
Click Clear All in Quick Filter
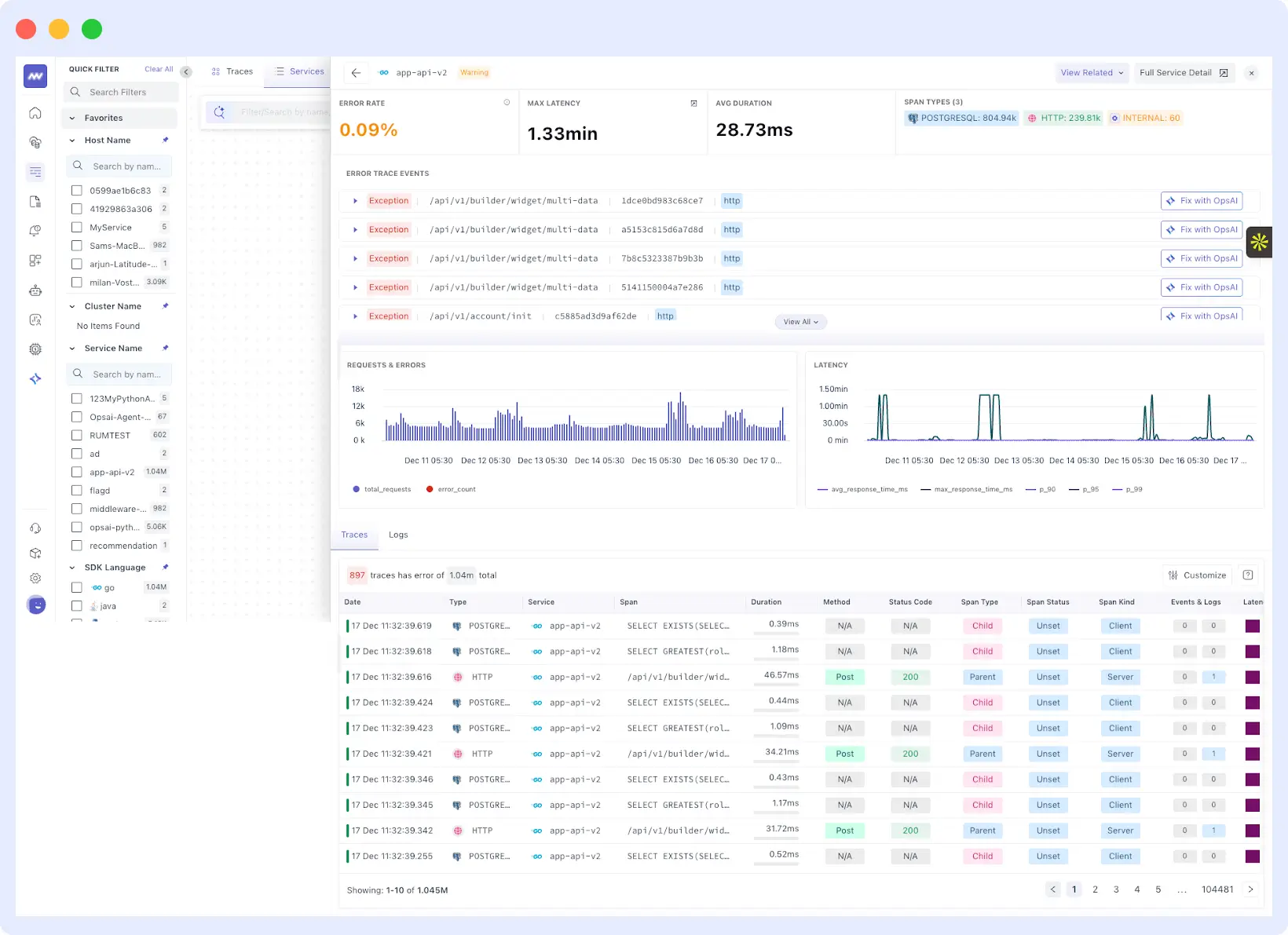coord(158,69)
